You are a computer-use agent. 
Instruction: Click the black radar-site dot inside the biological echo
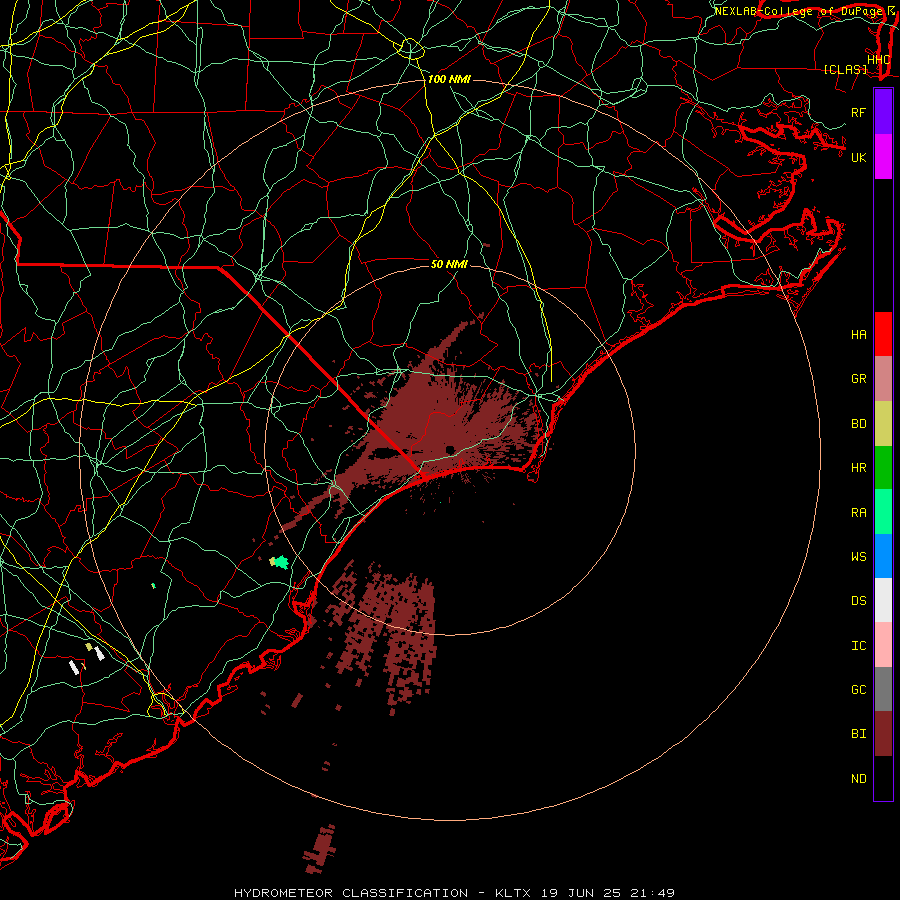point(450,449)
